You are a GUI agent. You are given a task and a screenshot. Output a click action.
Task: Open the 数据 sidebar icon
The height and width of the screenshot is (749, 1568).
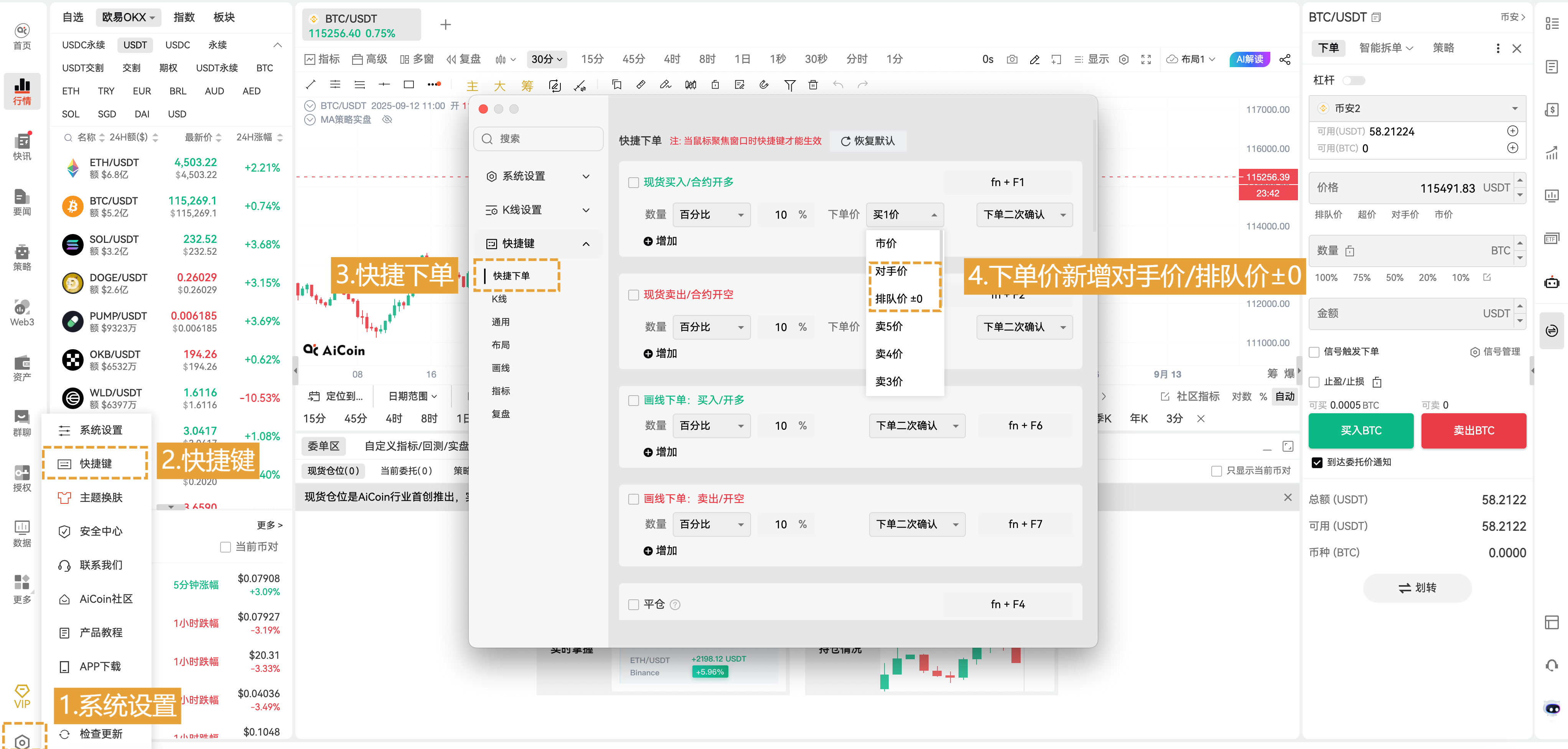point(22,533)
